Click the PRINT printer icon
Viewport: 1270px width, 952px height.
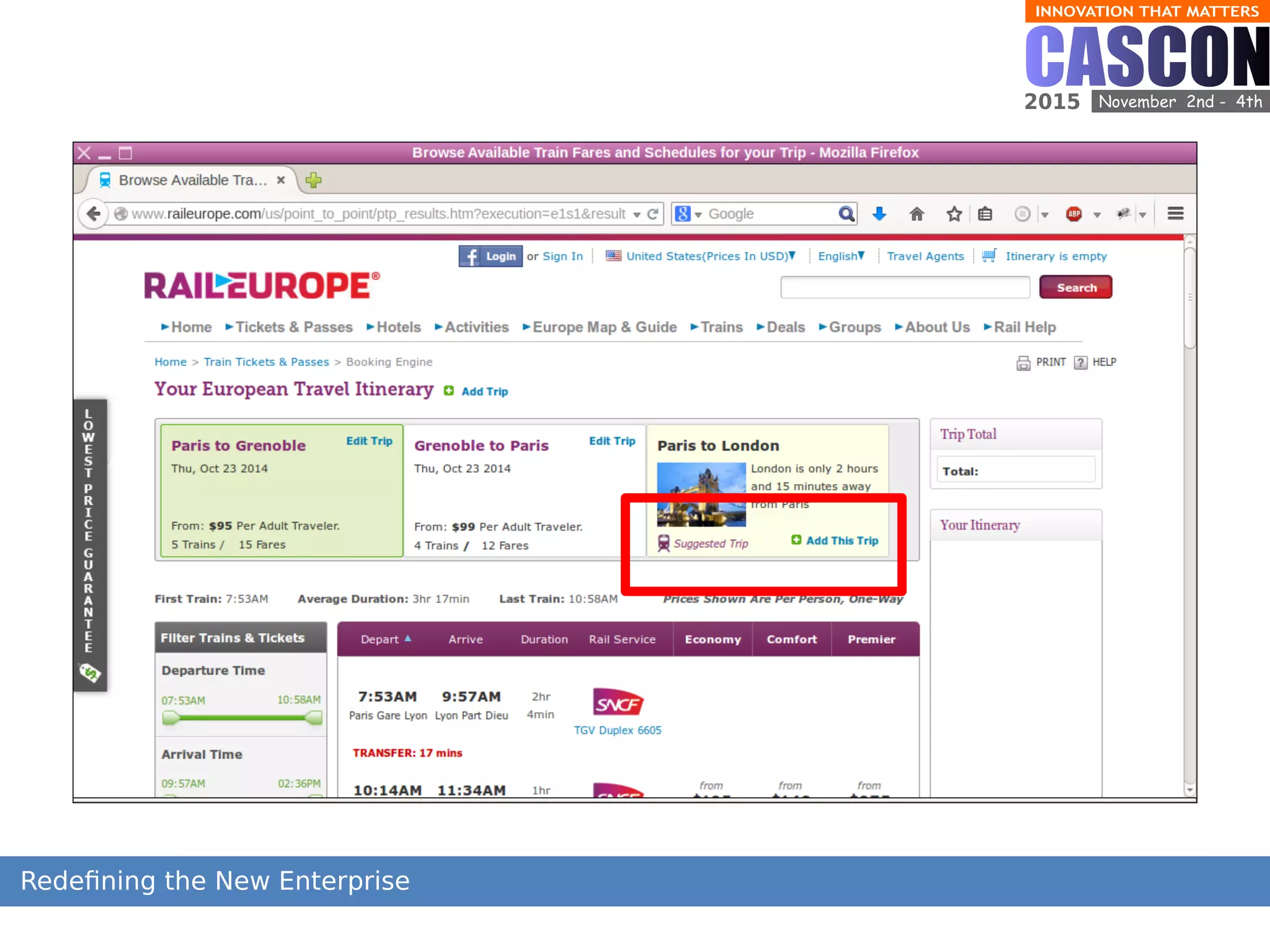1023,363
